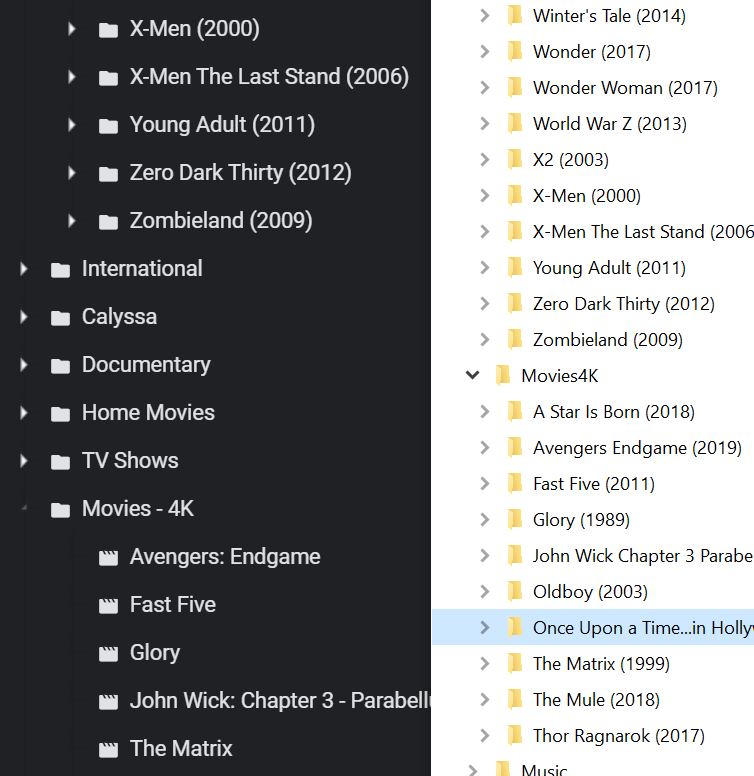
Task: Select the Calyssa library
Action: click(119, 317)
